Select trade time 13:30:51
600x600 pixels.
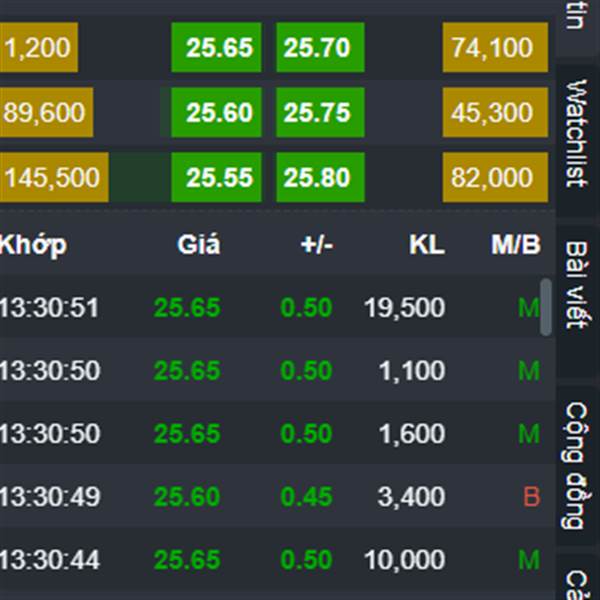49,307
